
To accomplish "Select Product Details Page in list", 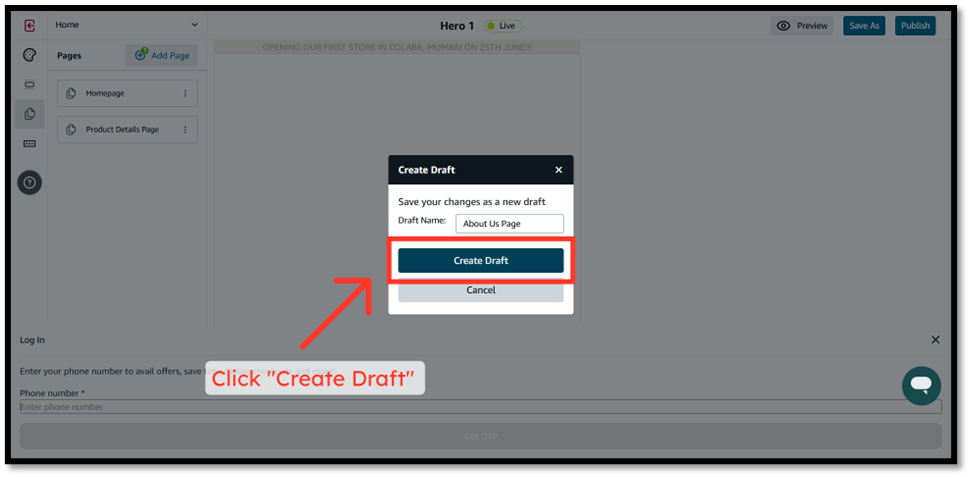I will pyautogui.click(x=121, y=130).
